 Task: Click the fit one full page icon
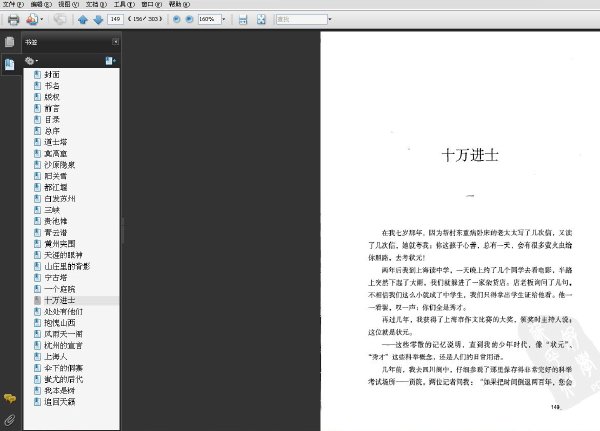coord(261,20)
